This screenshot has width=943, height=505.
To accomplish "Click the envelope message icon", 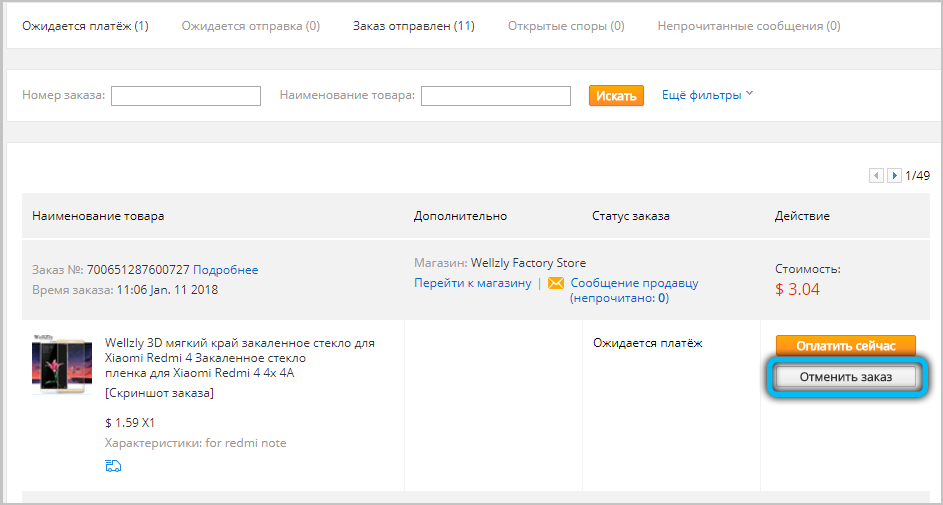I will coord(556,283).
